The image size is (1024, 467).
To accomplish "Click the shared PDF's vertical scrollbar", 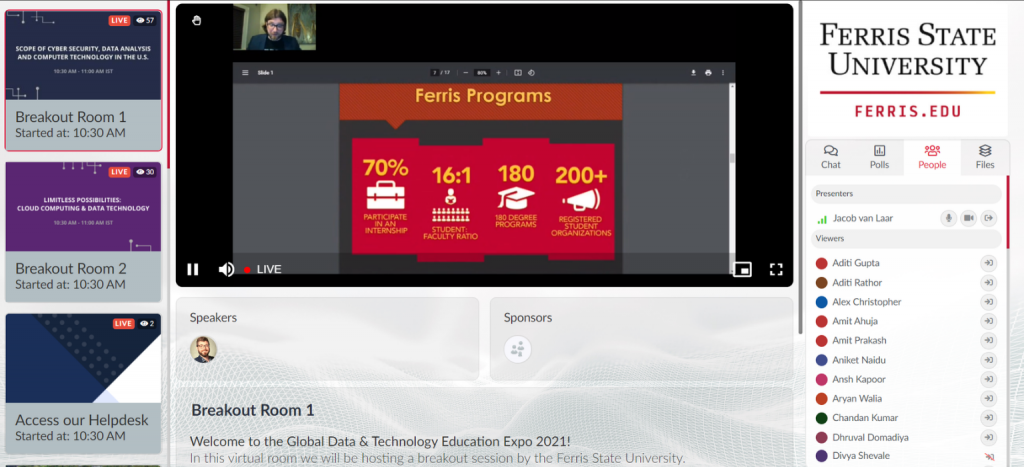I will tap(732, 157).
